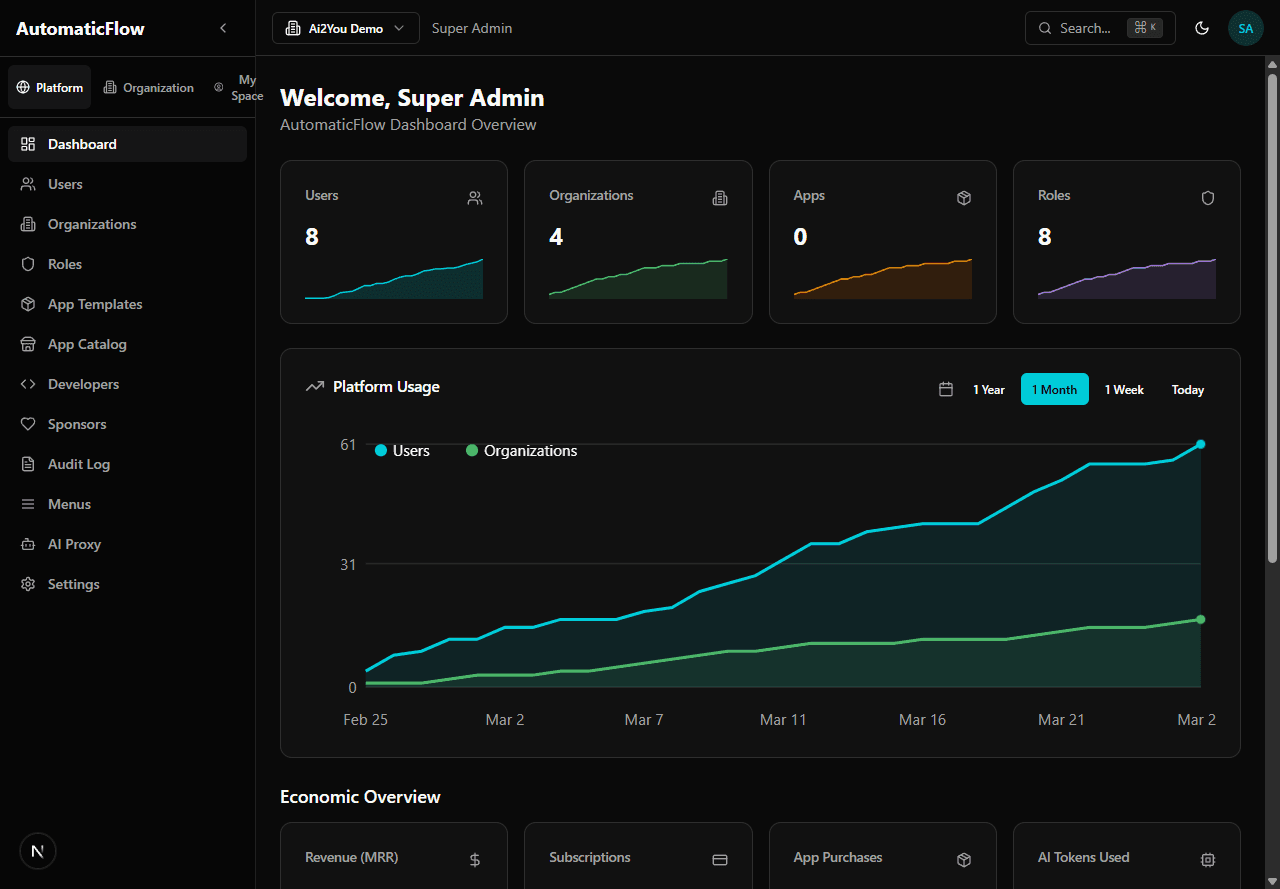Collapse the sidebar with the chevron
Screen dimensions: 1280x889
pos(223,28)
